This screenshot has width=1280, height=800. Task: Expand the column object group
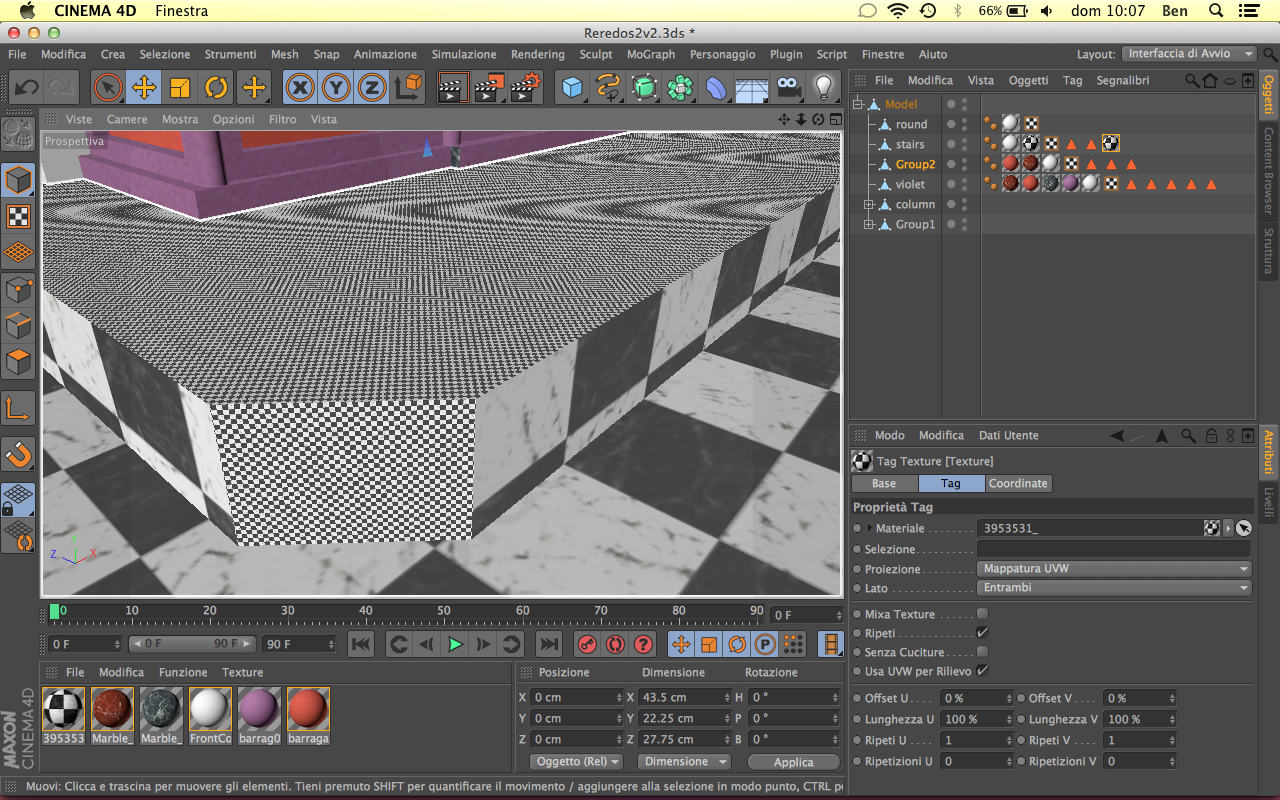pyautogui.click(x=869, y=205)
